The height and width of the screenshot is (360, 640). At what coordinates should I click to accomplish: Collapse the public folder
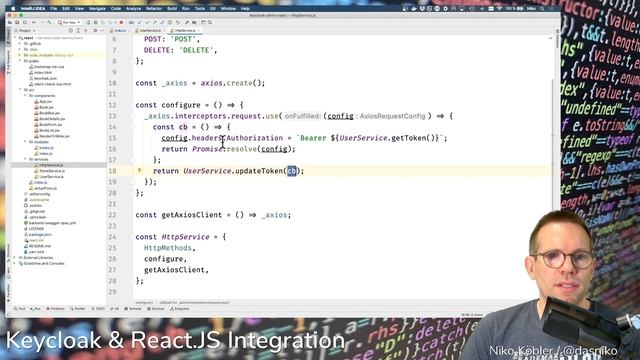point(20,61)
